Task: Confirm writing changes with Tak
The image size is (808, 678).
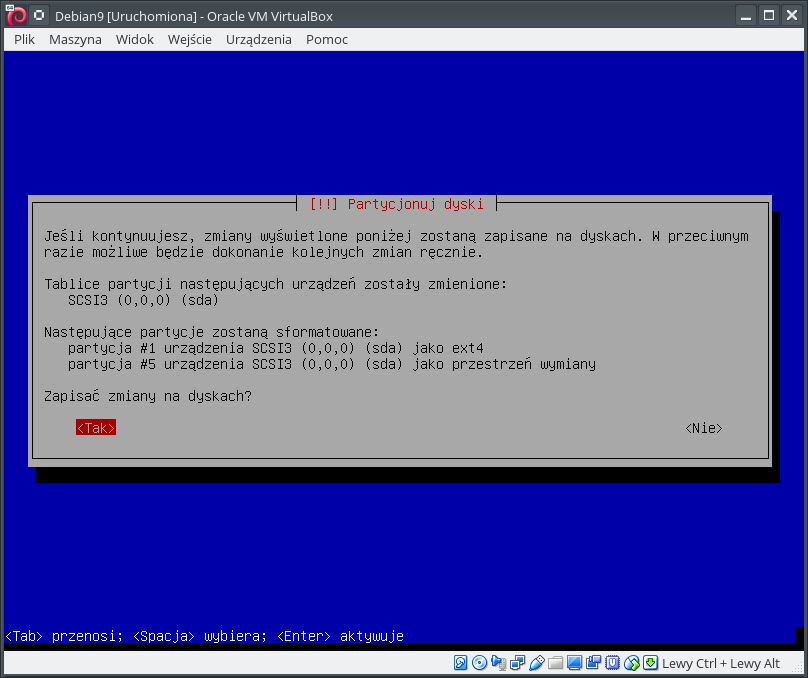Action: point(96,428)
